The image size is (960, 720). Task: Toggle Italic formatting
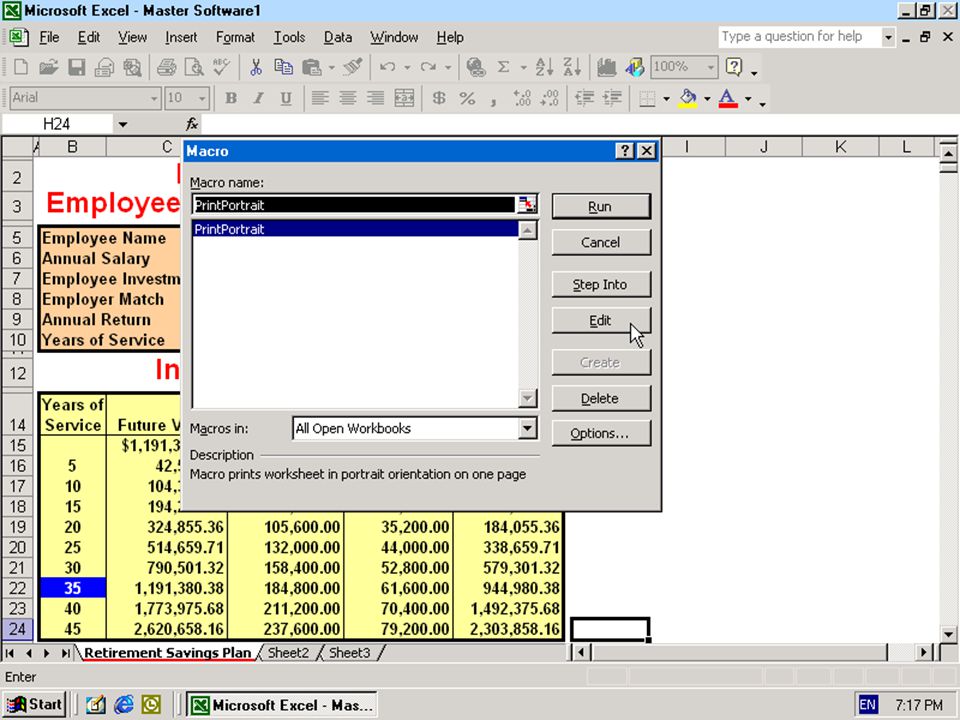258,98
